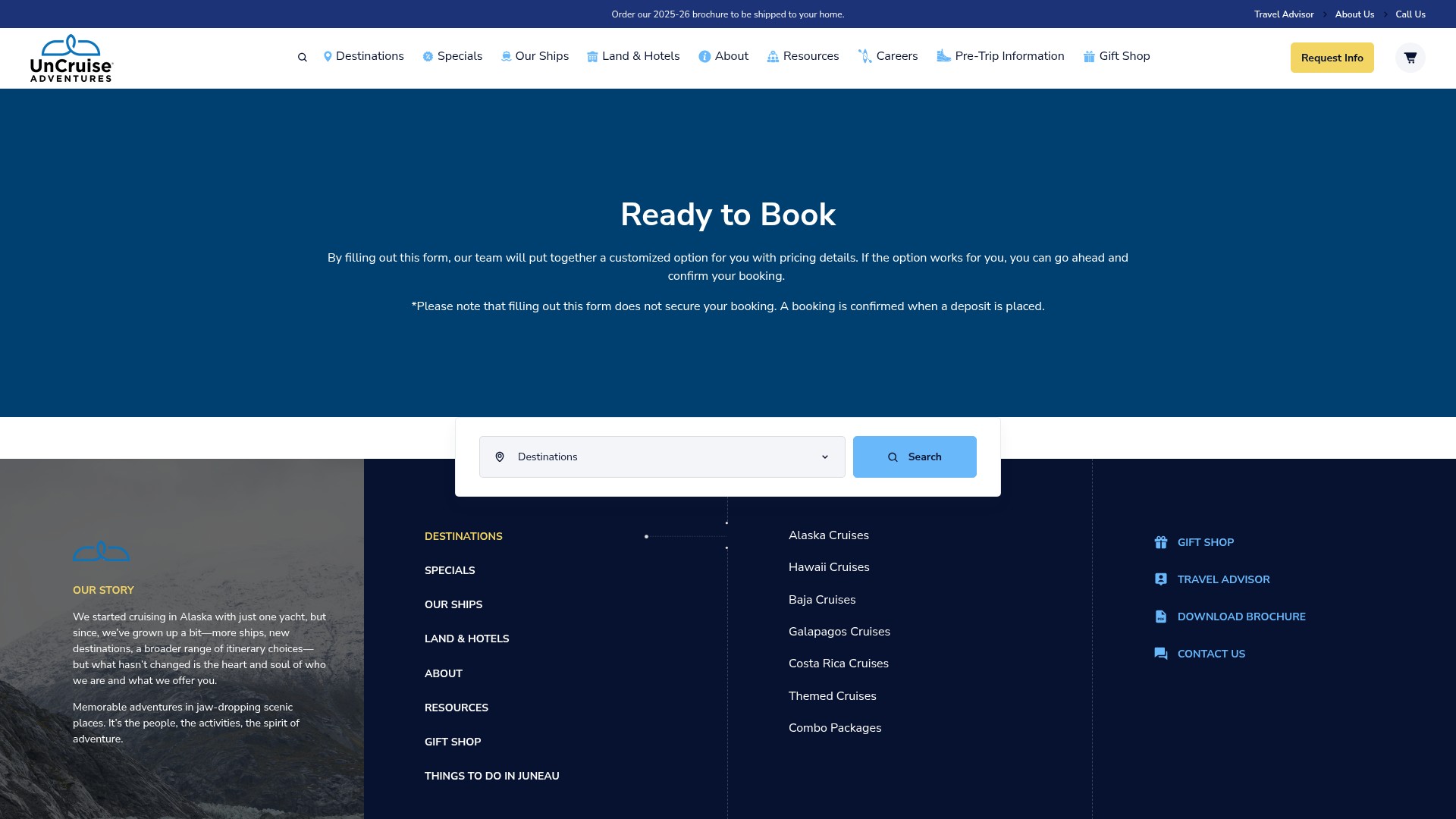Viewport: 1456px width, 819px height.
Task: Click the CONTACT US footer link text
Action: pyautogui.click(x=1211, y=654)
